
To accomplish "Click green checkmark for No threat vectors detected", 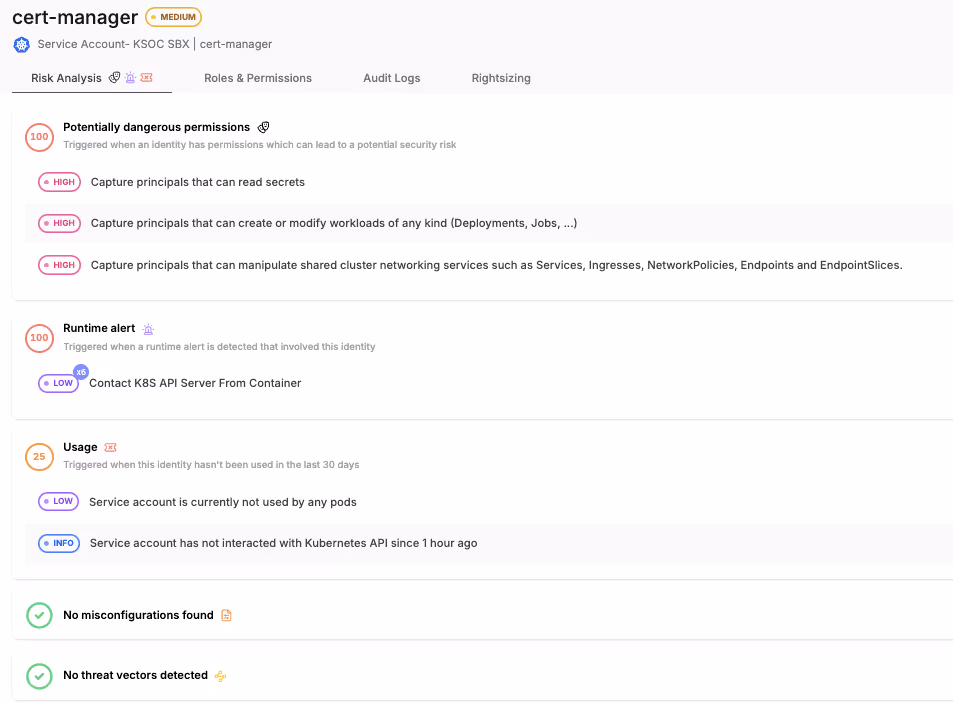I will (40, 676).
